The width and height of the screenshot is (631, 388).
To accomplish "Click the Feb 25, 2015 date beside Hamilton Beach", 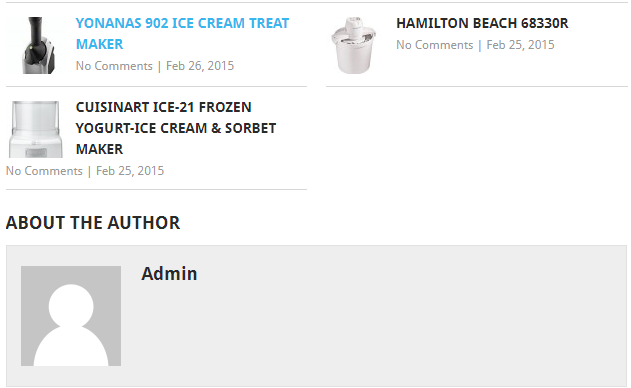I will pos(520,45).
